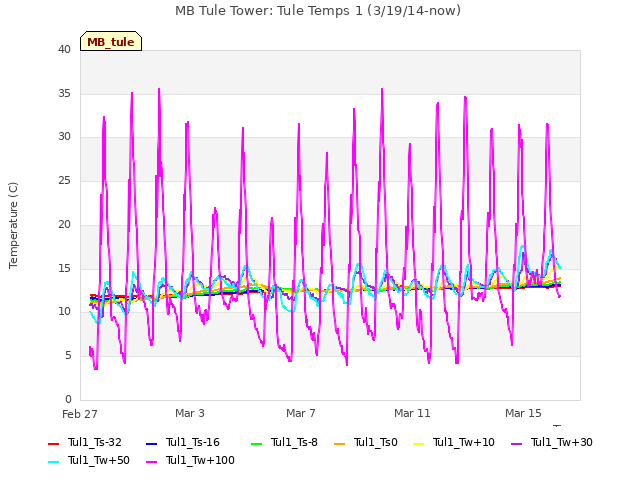Click the Feb 27 x-axis label
The image size is (640, 480).
[80, 414]
